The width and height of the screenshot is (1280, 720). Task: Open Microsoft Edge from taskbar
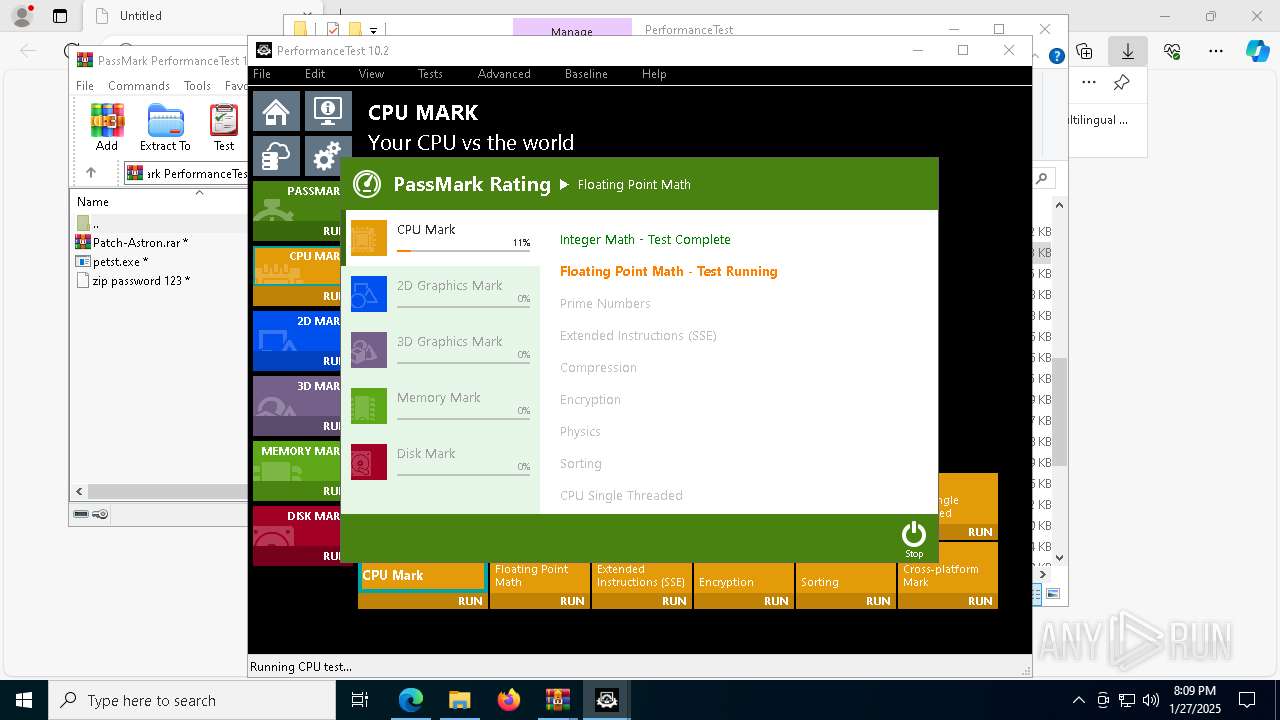tap(411, 700)
